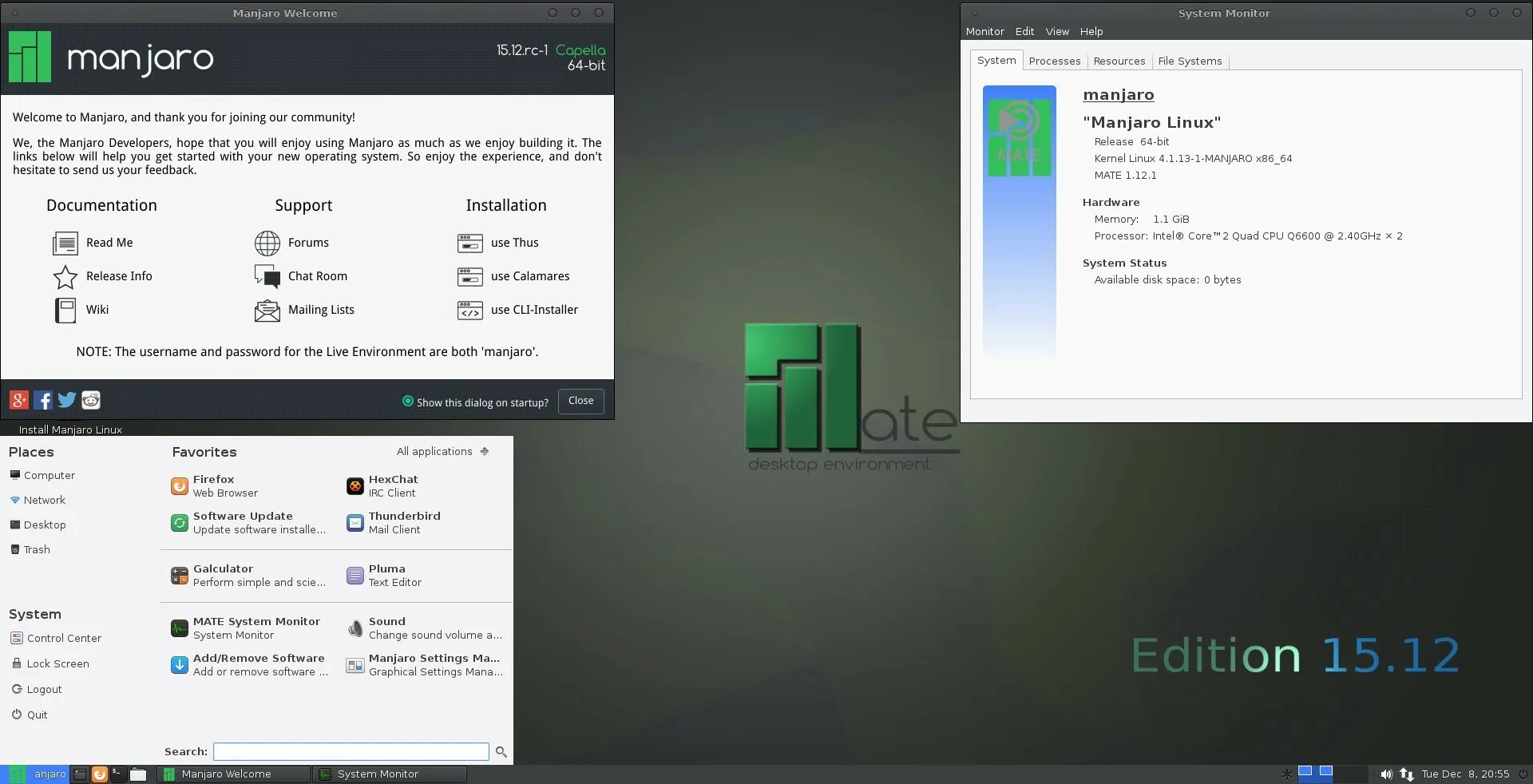The height and width of the screenshot is (784, 1533).
Task: Click the network arrows icon in tray
Action: [1407, 774]
